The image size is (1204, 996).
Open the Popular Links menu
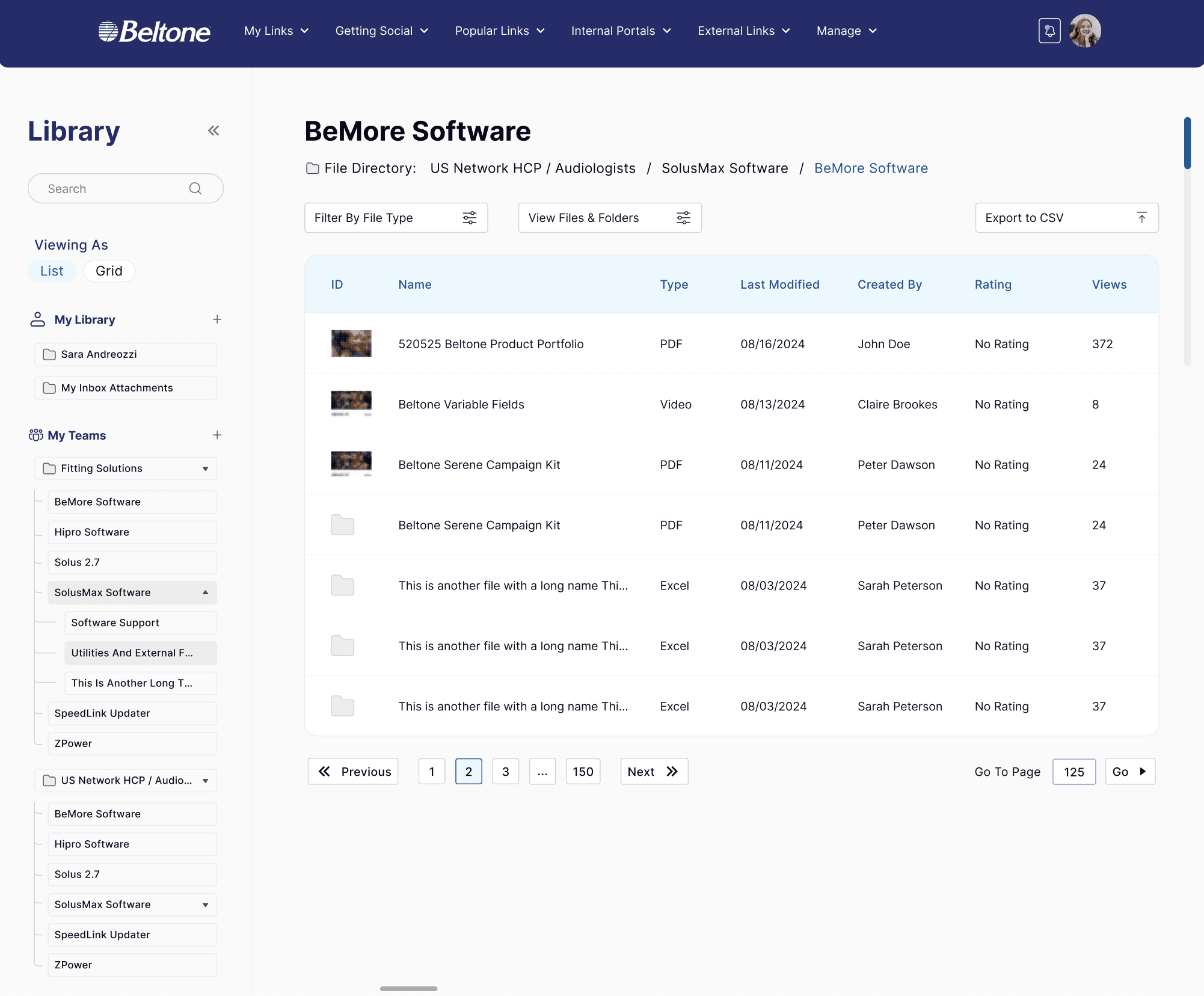click(x=500, y=31)
